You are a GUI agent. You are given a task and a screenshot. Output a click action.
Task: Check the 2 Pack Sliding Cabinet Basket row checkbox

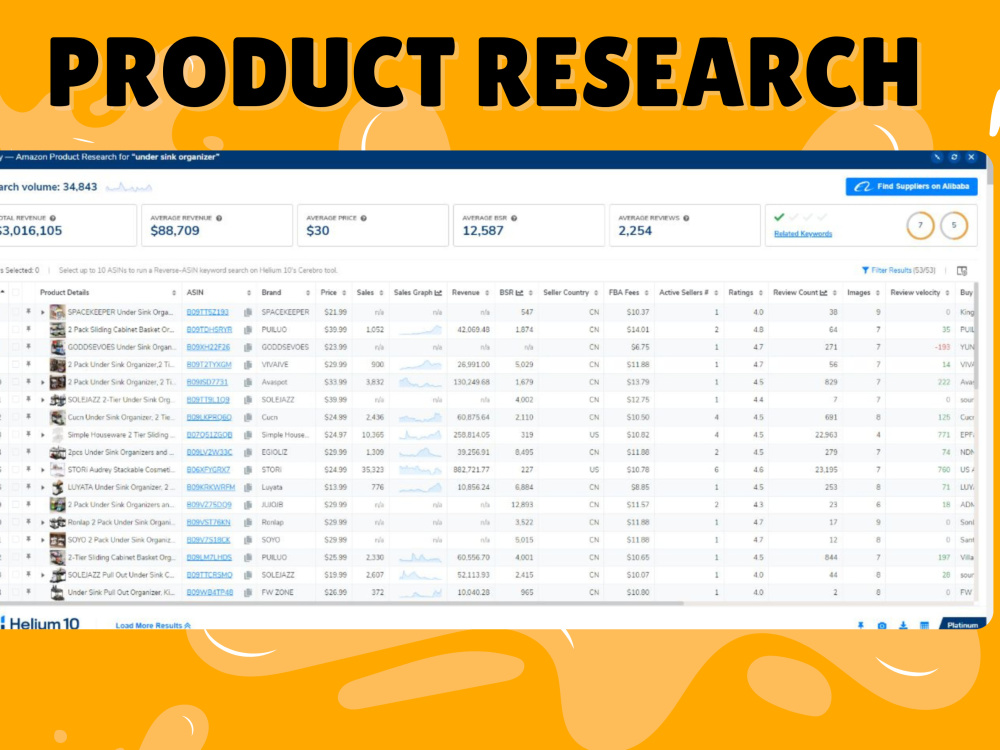(15, 330)
